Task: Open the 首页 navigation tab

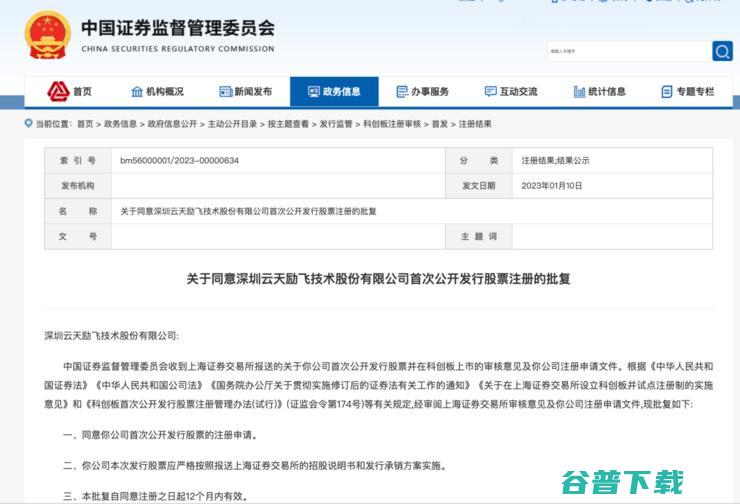Action: [69, 92]
